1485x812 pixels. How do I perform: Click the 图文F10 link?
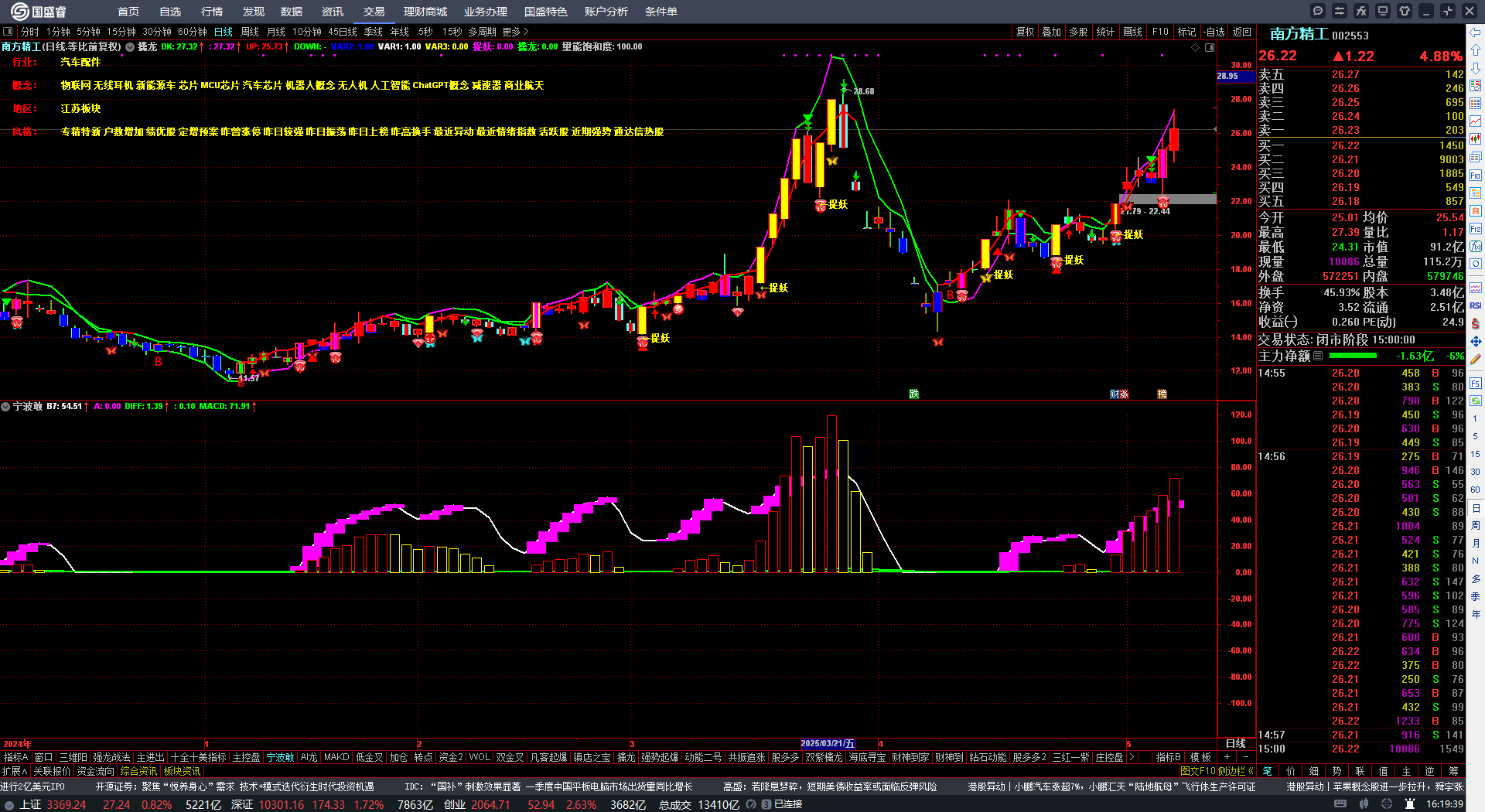coord(1198,771)
